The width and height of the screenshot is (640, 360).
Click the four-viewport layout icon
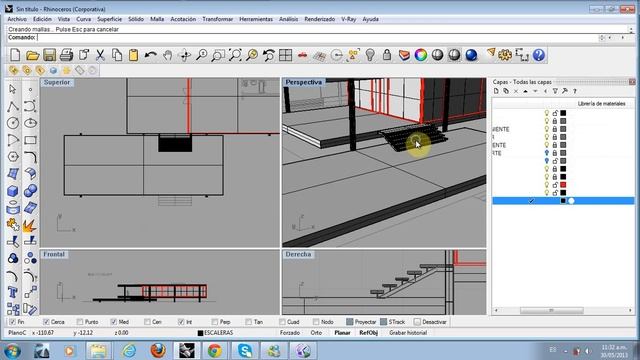click(x=285, y=55)
